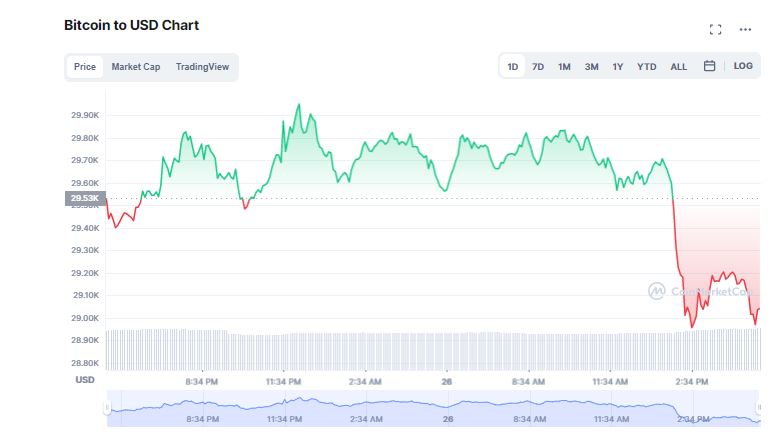
Task: Click the 2:34 AM label in navigator
Action: click(x=366, y=419)
